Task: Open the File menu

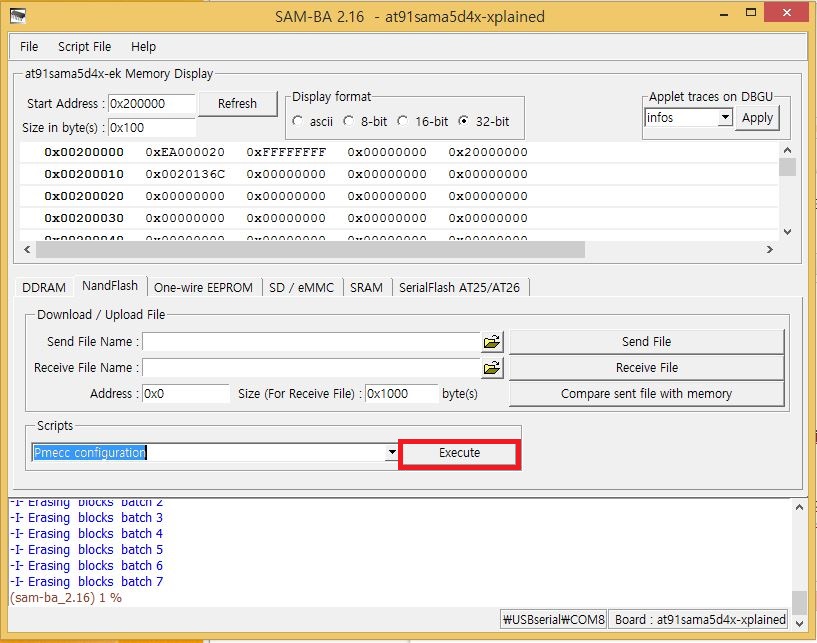Action: [29, 46]
